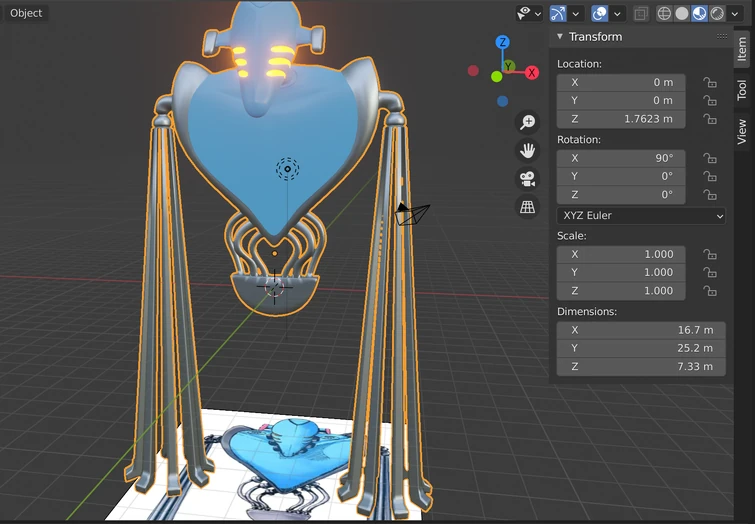Click the Dimensions Y 25.2 m field

pyautogui.click(x=641, y=348)
